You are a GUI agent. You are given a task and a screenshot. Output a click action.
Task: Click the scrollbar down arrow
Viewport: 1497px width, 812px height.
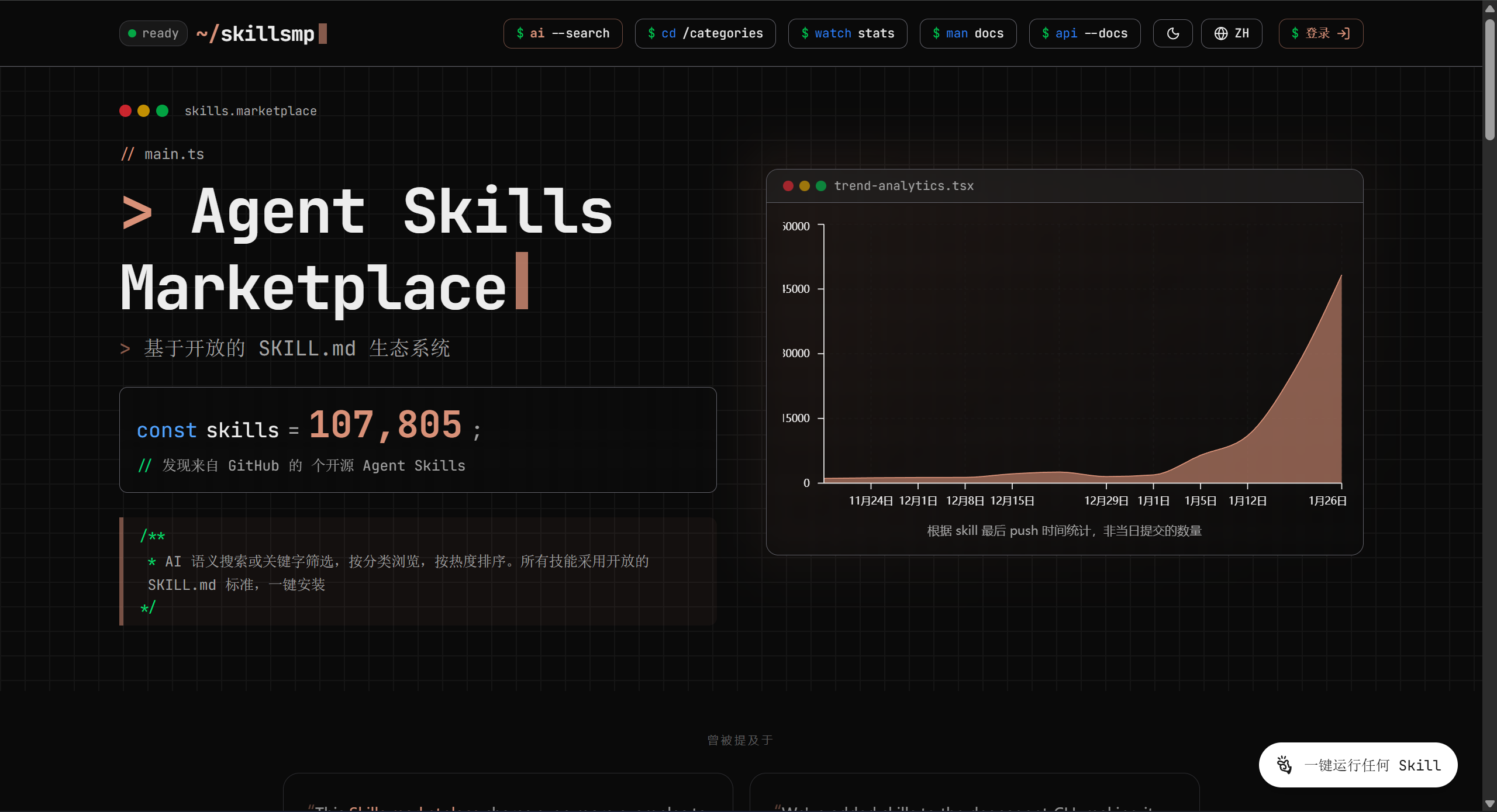[1489, 805]
